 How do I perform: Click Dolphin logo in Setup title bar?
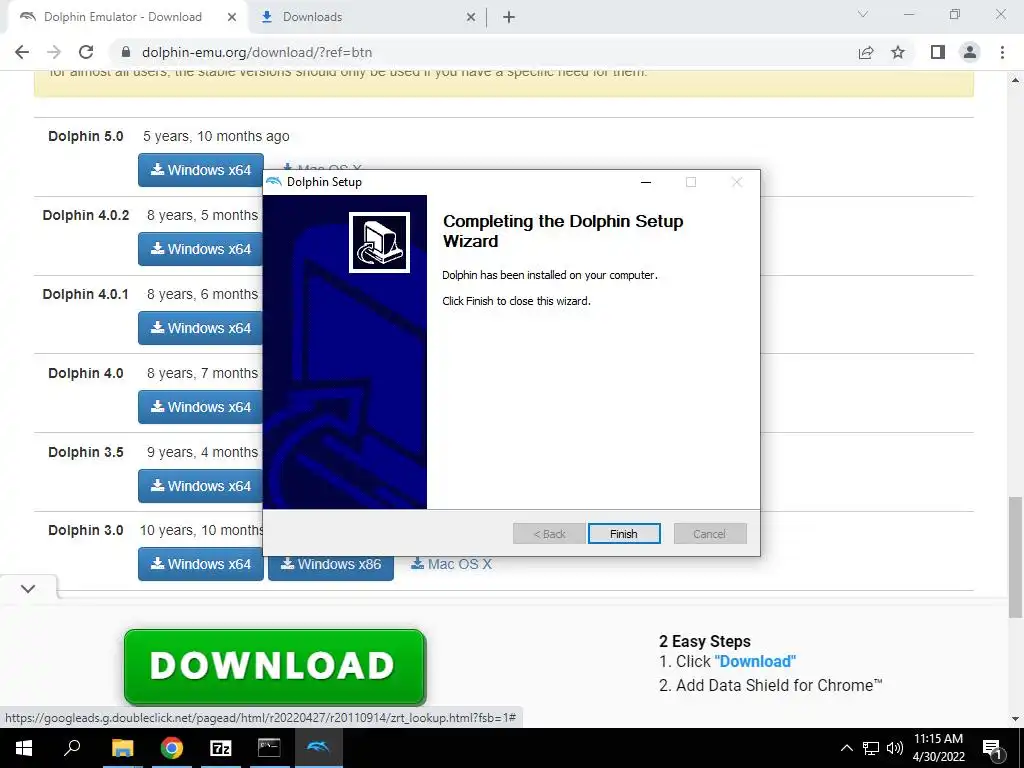(x=274, y=182)
